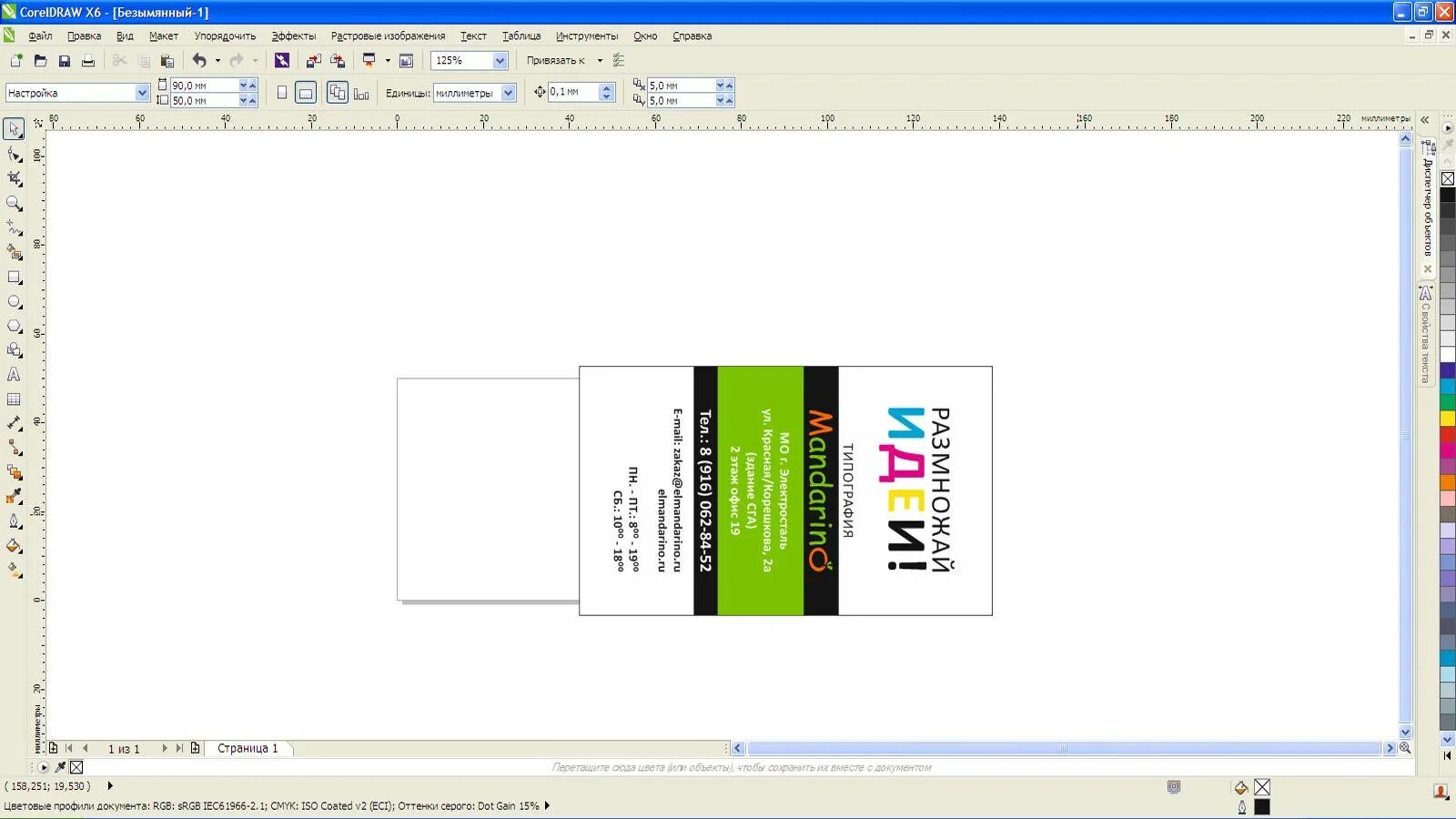This screenshot has width=1456, height=819.
Task: Undo the last action
Action: [199, 60]
